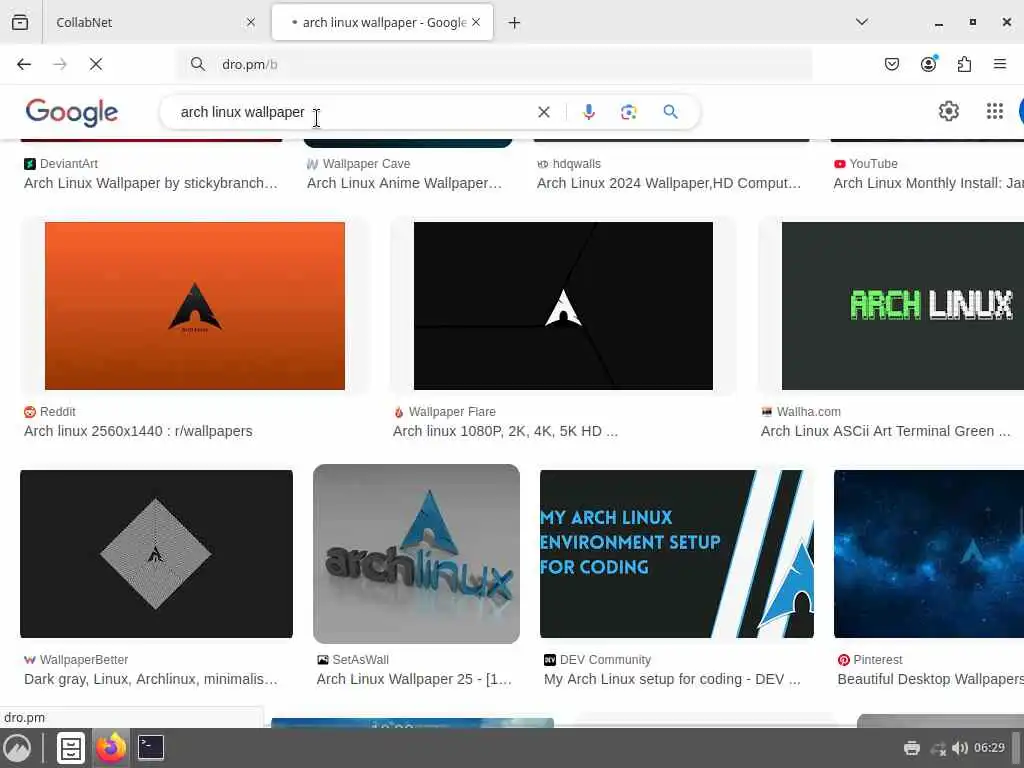Open Dark gray, Linux, Archlinux, minimalis link

pyautogui.click(x=151, y=679)
